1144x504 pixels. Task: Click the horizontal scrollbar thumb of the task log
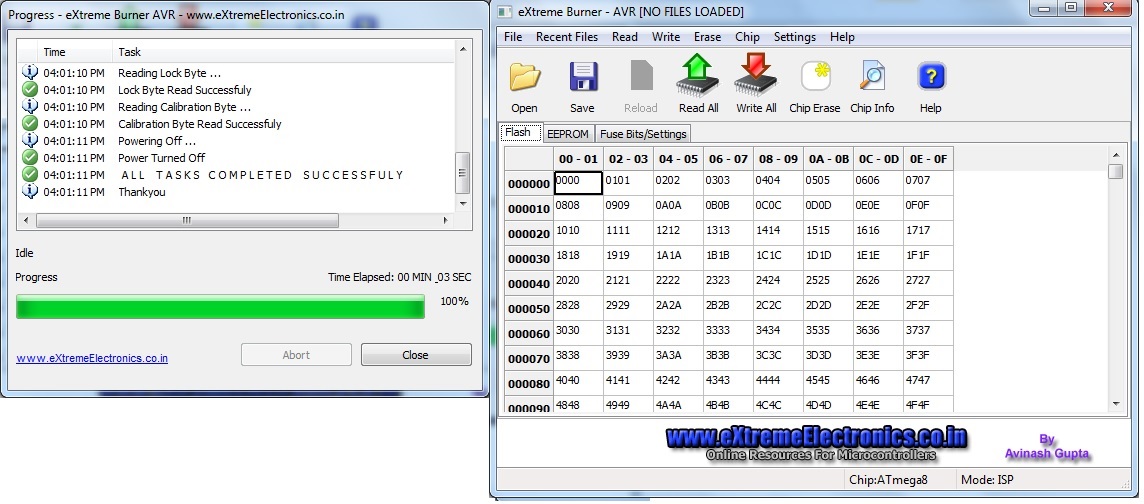[x=187, y=220]
